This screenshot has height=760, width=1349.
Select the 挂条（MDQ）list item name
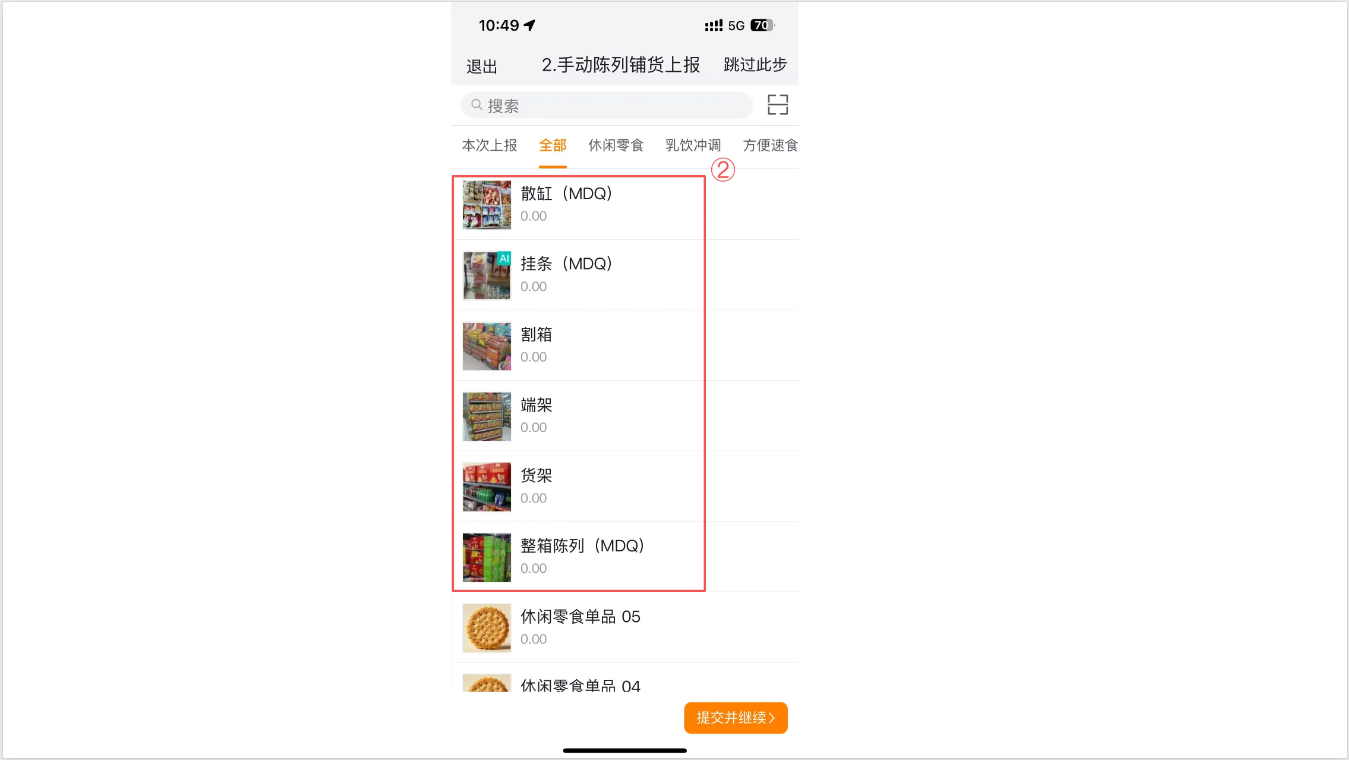point(566,264)
